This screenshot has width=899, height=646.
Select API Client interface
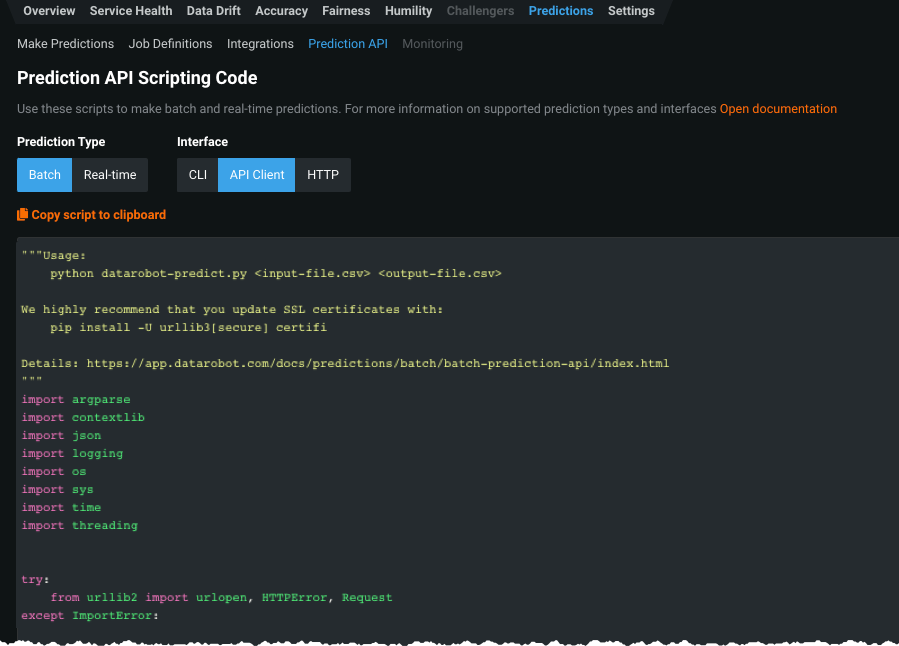click(257, 175)
